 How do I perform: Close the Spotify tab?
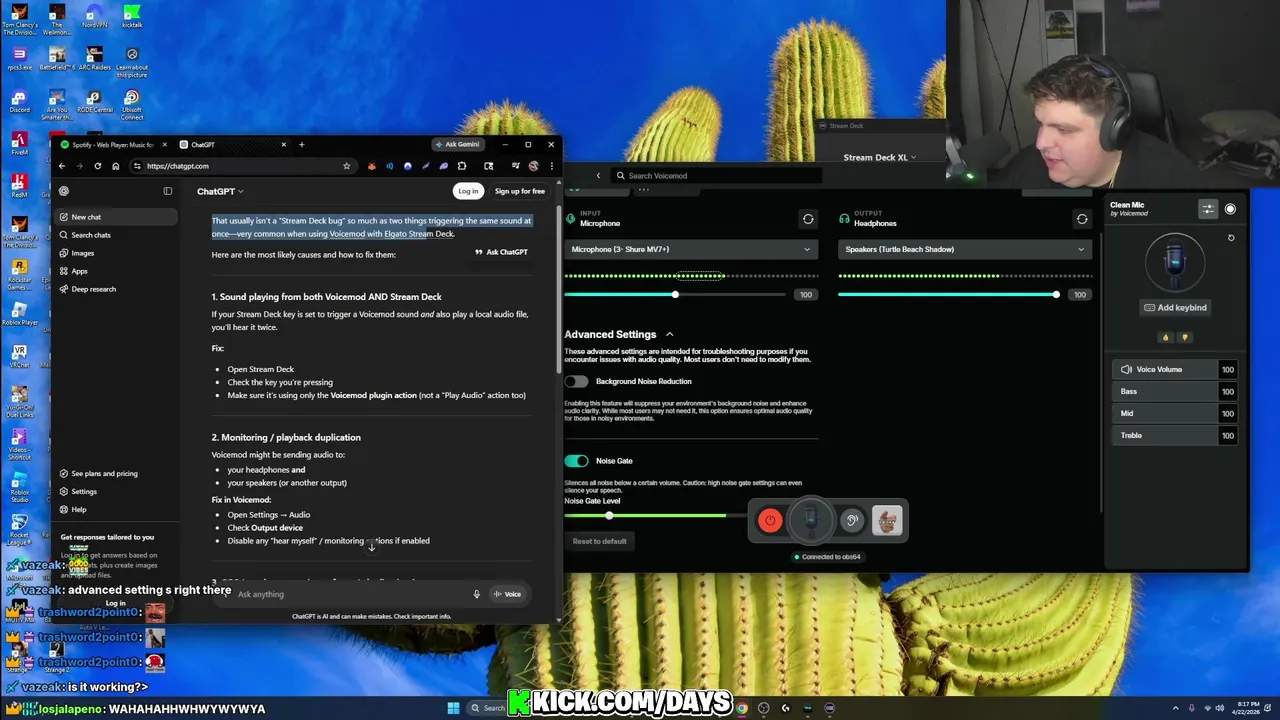164,144
